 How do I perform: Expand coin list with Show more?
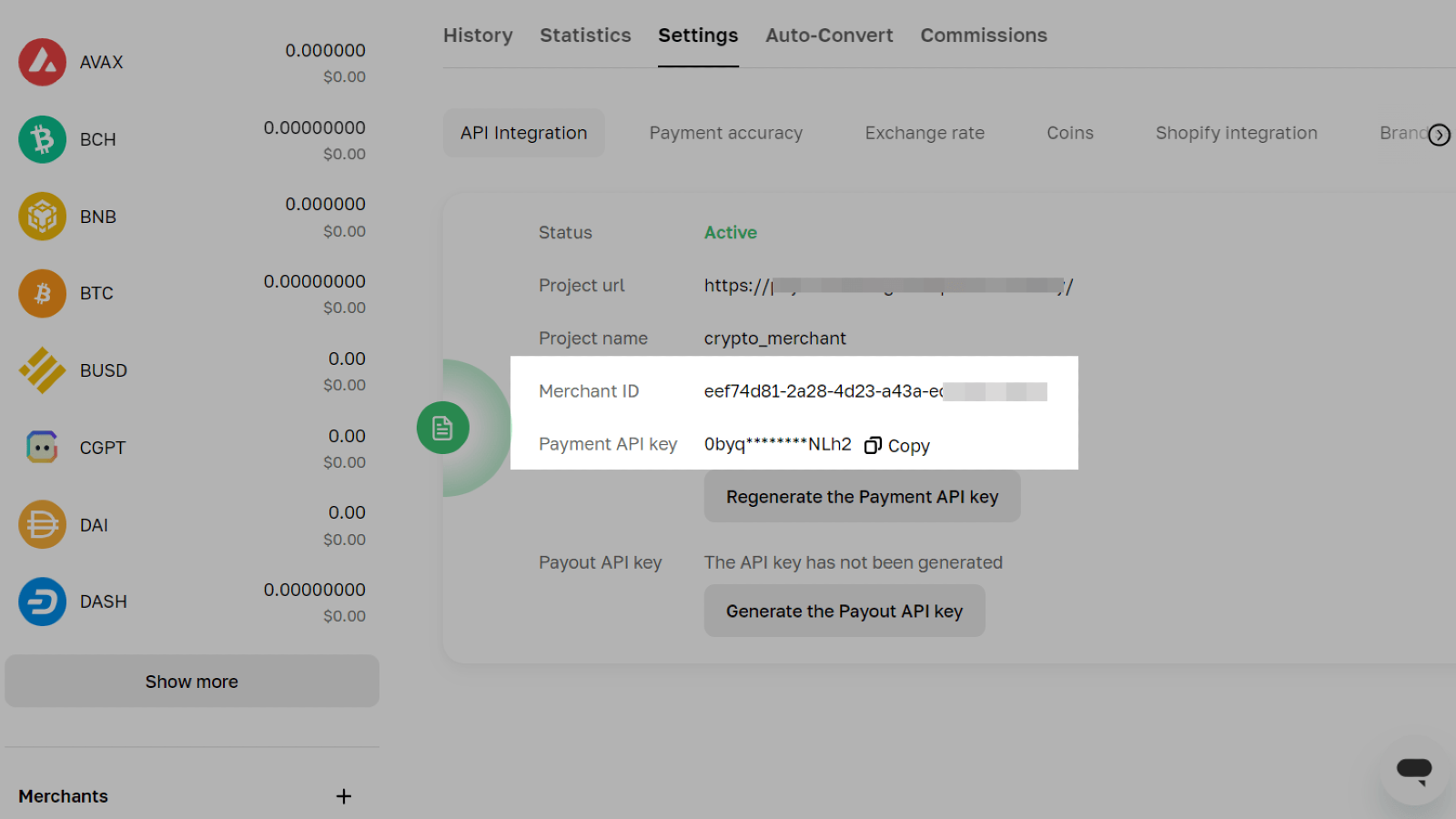point(192,682)
